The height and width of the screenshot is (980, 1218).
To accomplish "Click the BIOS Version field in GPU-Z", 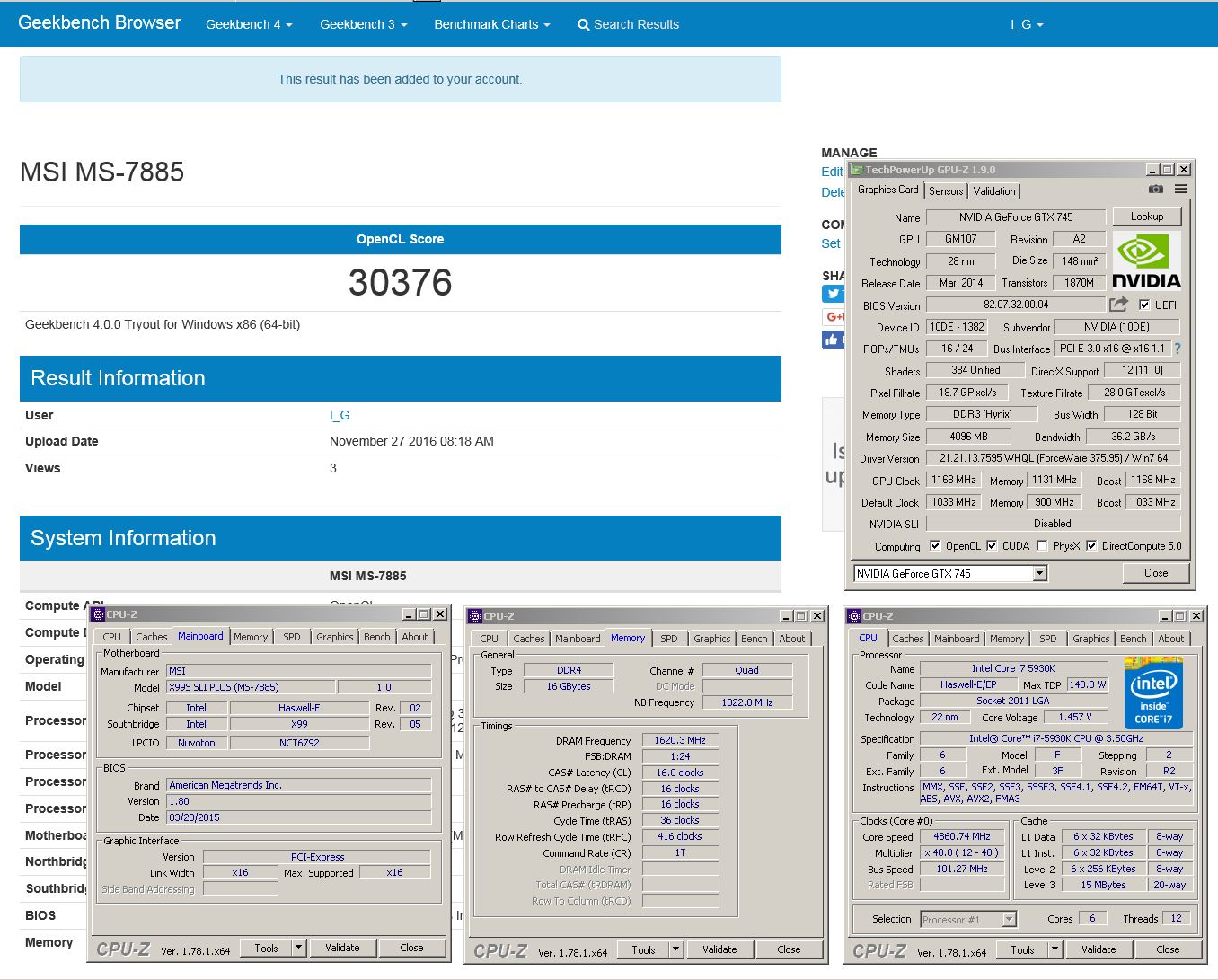I will pyautogui.click(x=1015, y=305).
